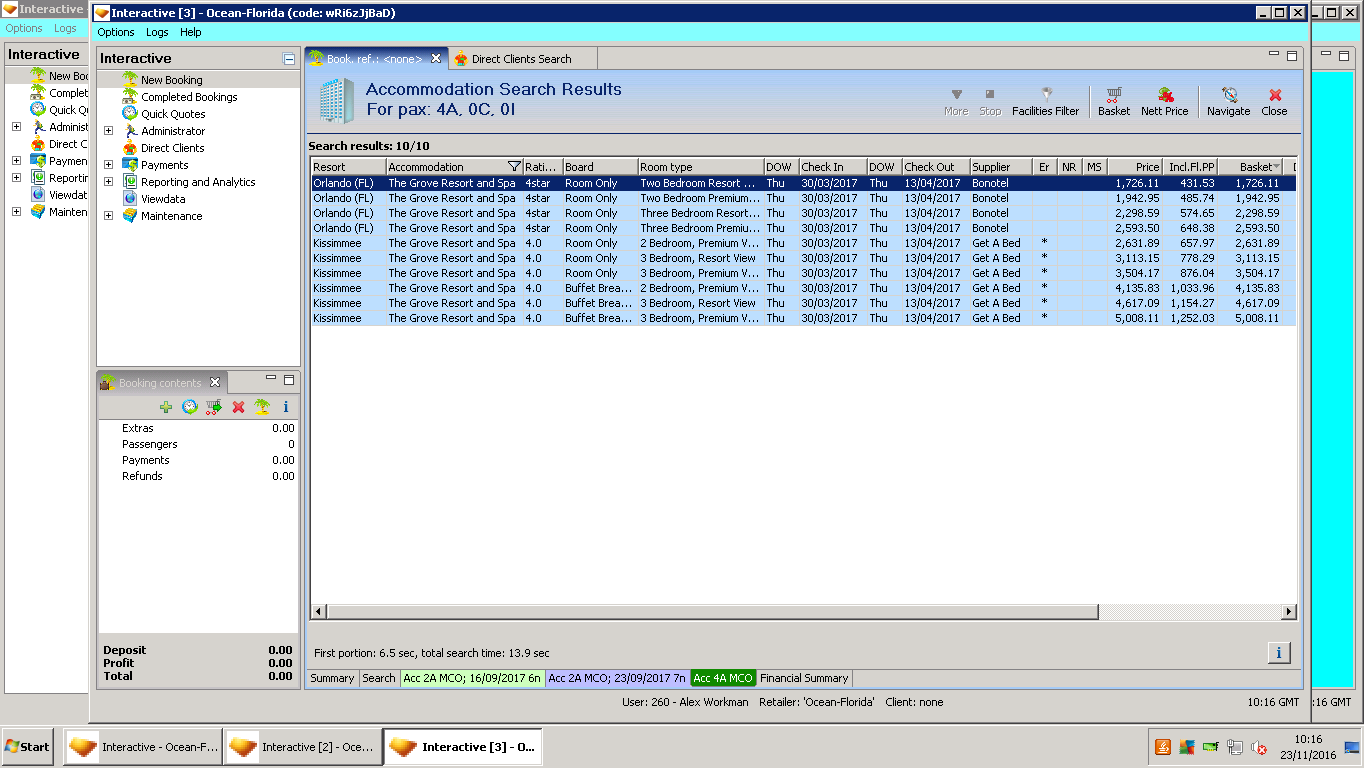
Task: Open Viewdata in the navigation tree
Action: [164, 199]
